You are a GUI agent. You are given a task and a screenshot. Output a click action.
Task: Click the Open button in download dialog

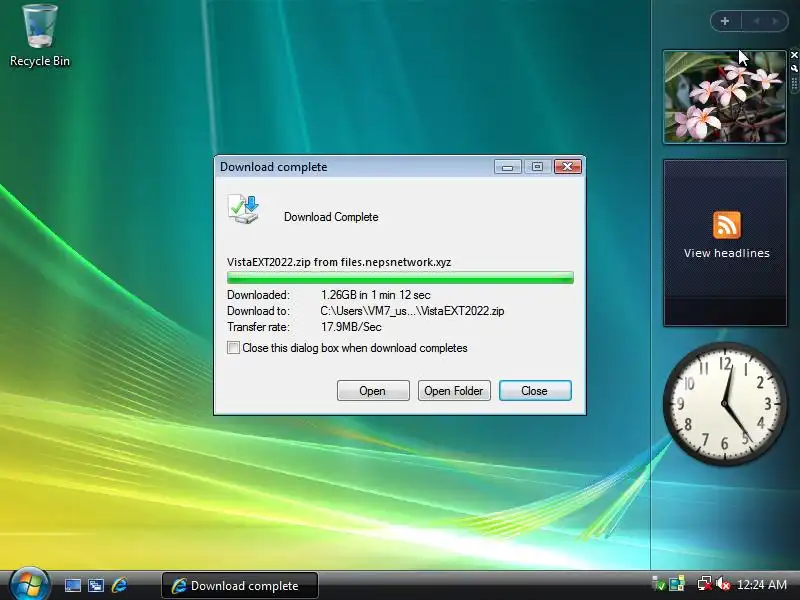[x=373, y=391]
